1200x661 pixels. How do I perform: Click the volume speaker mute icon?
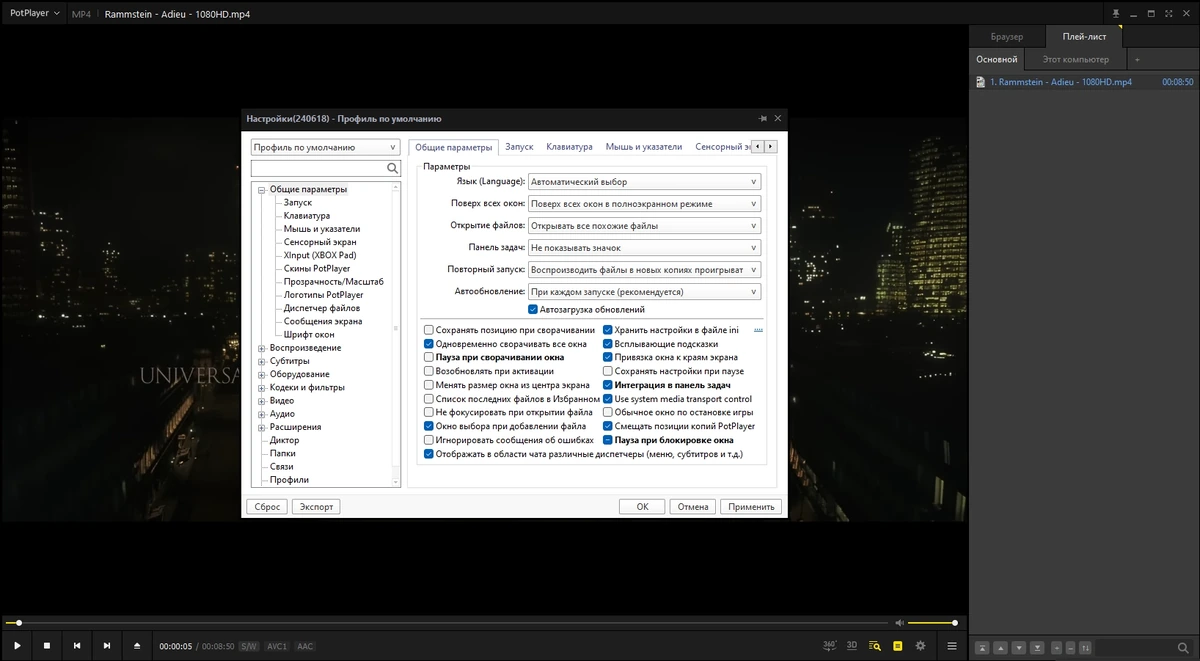[x=899, y=623]
